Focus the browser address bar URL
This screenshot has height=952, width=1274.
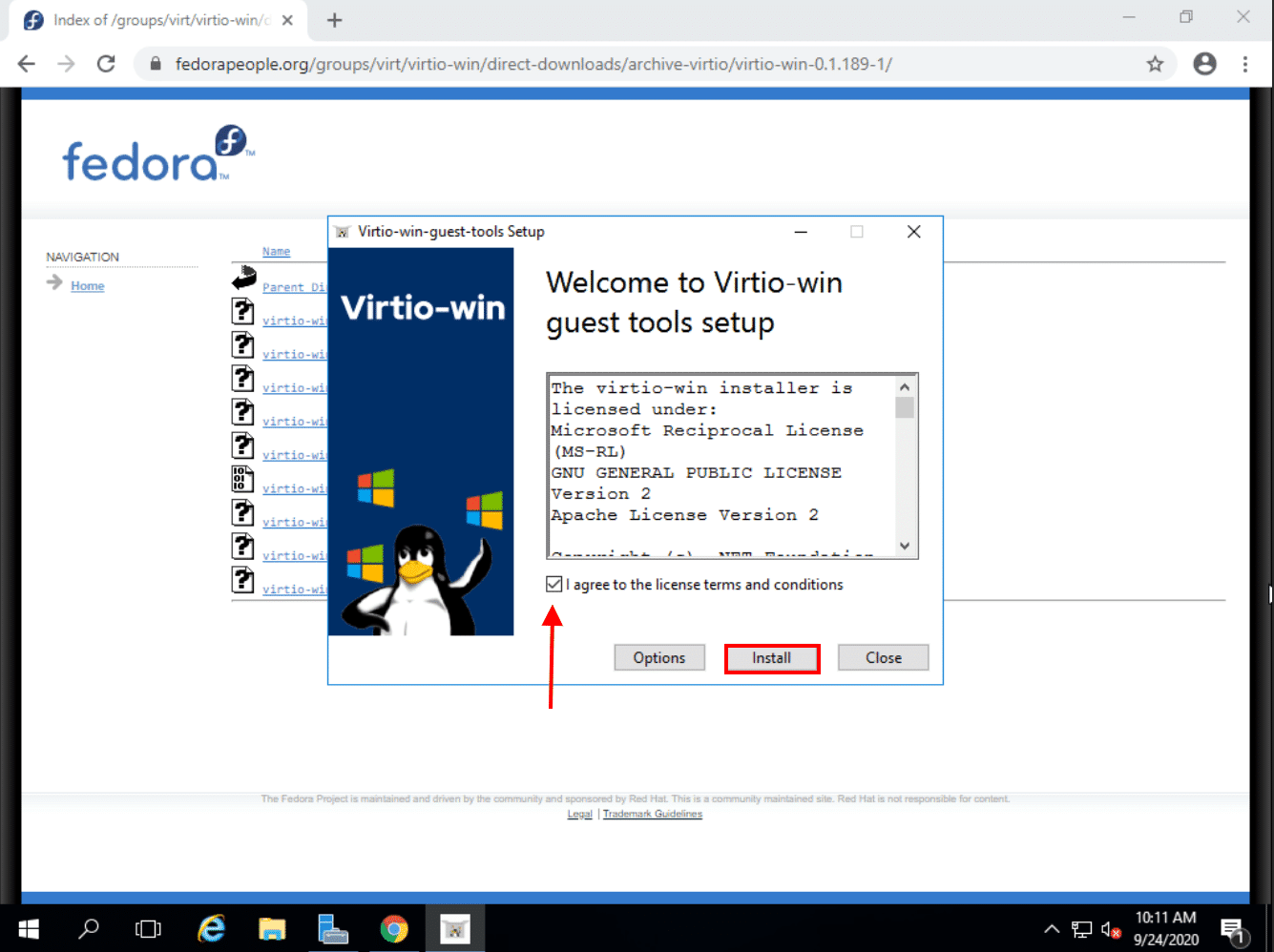pos(533,64)
